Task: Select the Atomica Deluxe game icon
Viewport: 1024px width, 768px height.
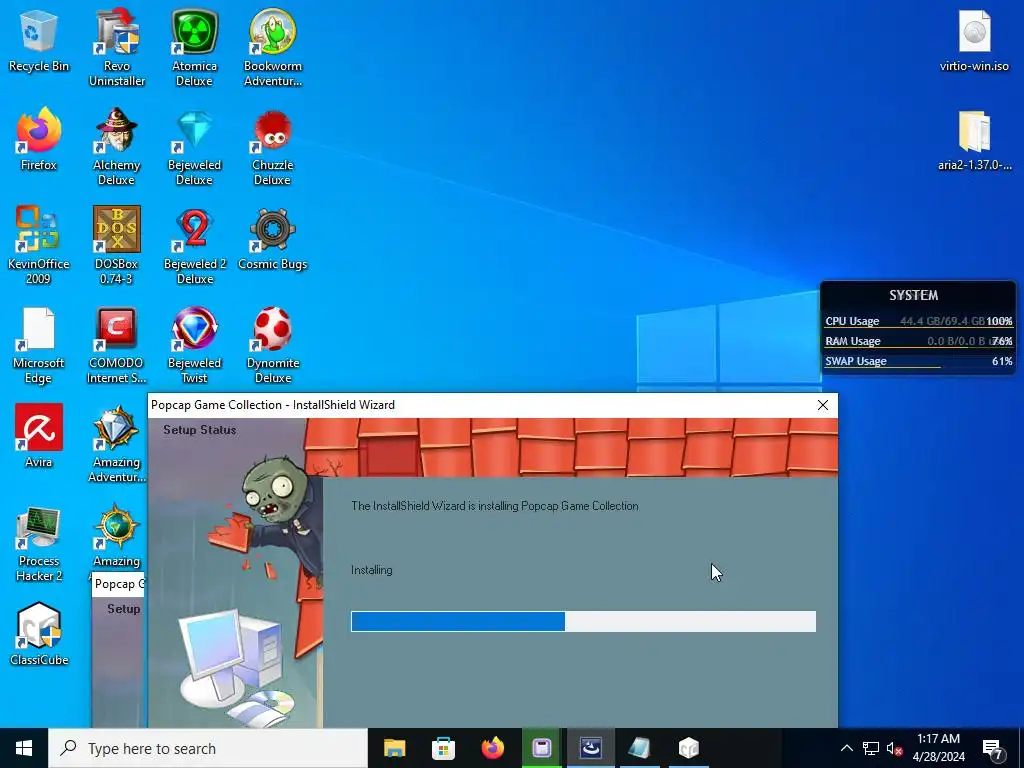Action: point(195,48)
